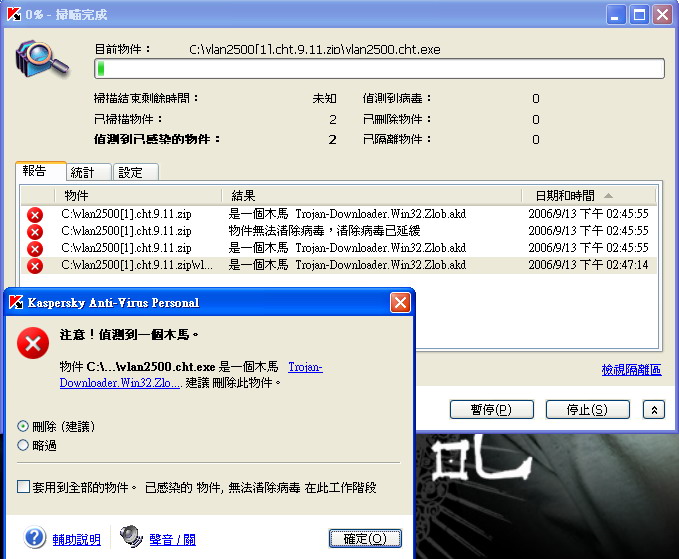Viewport: 679px width, 559px height.
Task: Select the report row timestamped 02:47:14
Action: (x=339, y=265)
